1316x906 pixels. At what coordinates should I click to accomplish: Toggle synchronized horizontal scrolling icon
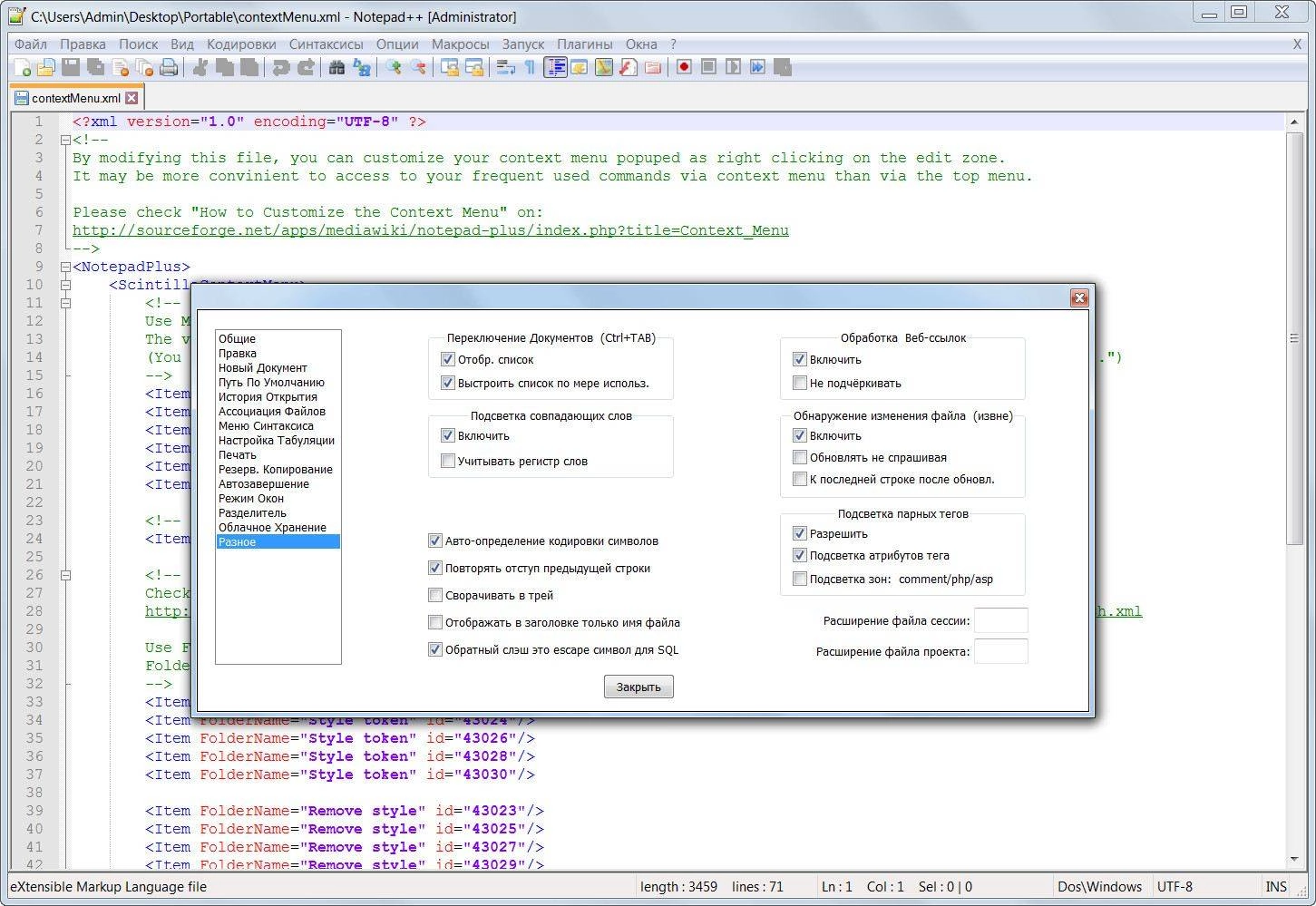pyautogui.click(x=474, y=67)
